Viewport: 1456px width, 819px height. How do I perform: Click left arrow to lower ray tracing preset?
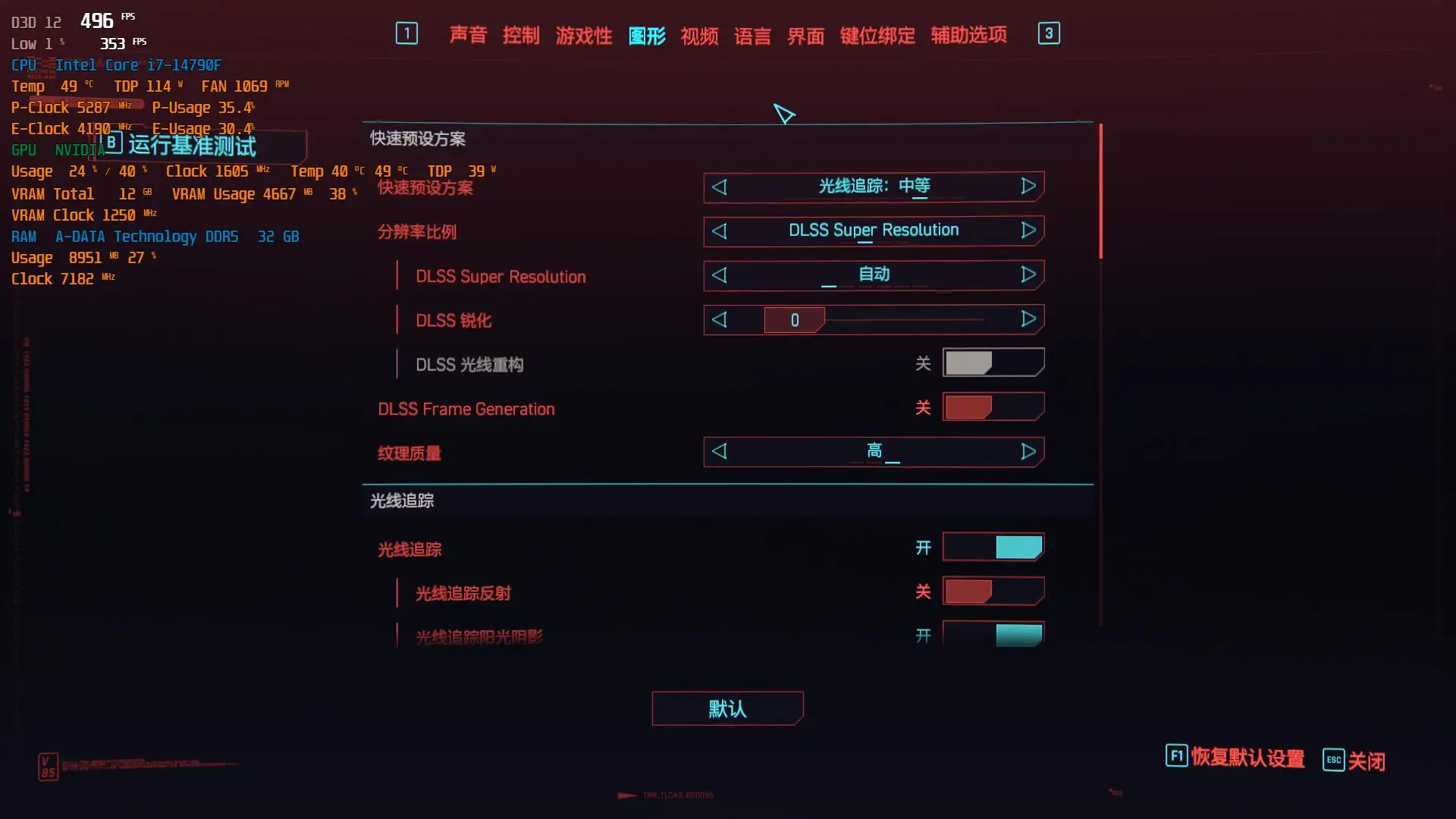click(x=718, y=186)
